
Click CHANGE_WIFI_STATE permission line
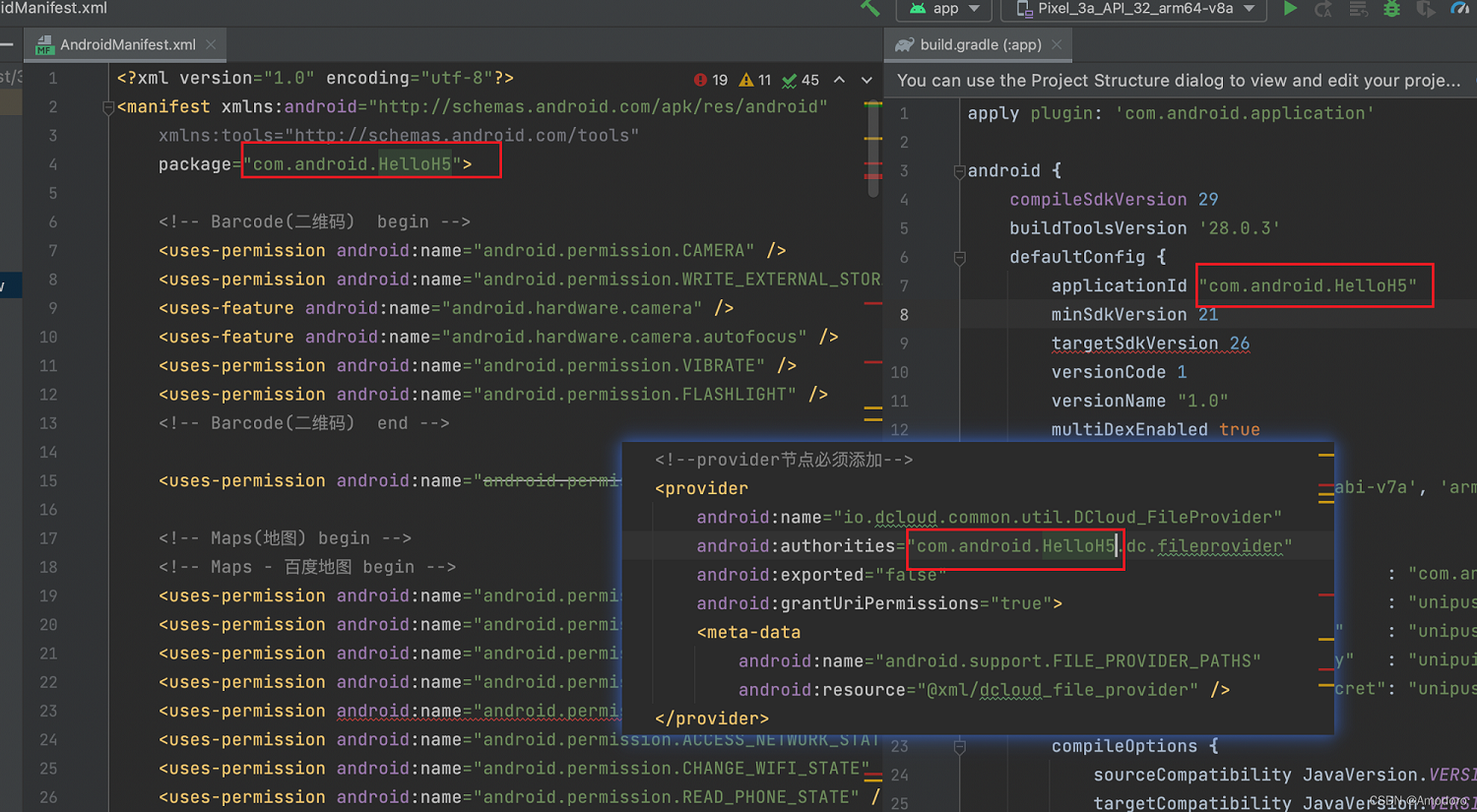(515, 769)
